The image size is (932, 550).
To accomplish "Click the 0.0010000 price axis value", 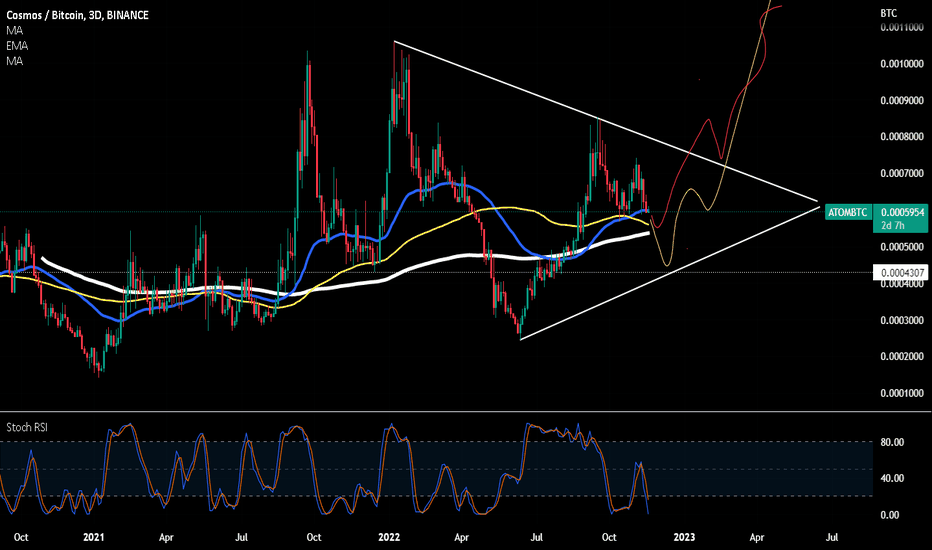I will pyautogui.click(x=902, y=64).
